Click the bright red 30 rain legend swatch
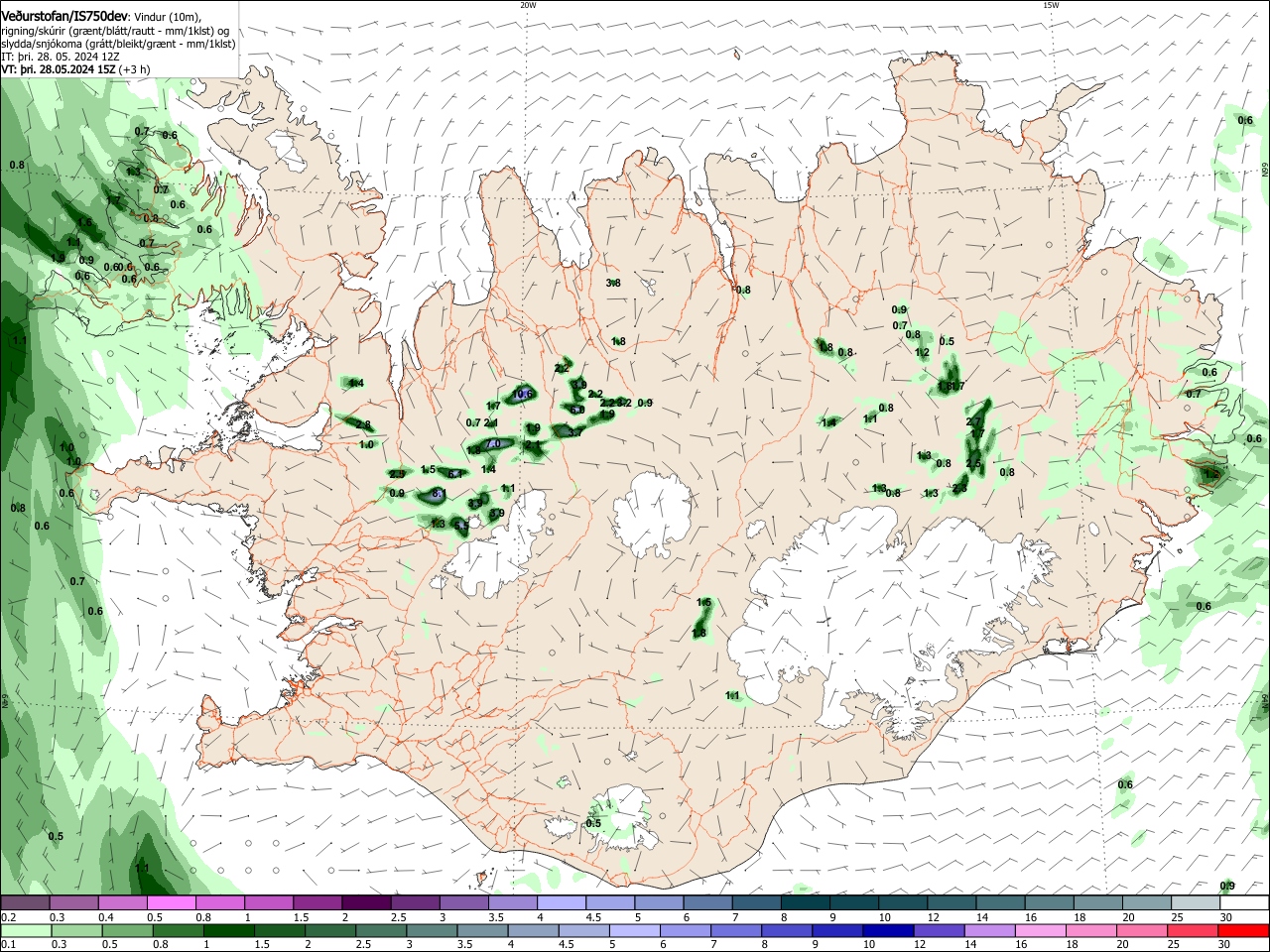 (x=1244, y=931)
